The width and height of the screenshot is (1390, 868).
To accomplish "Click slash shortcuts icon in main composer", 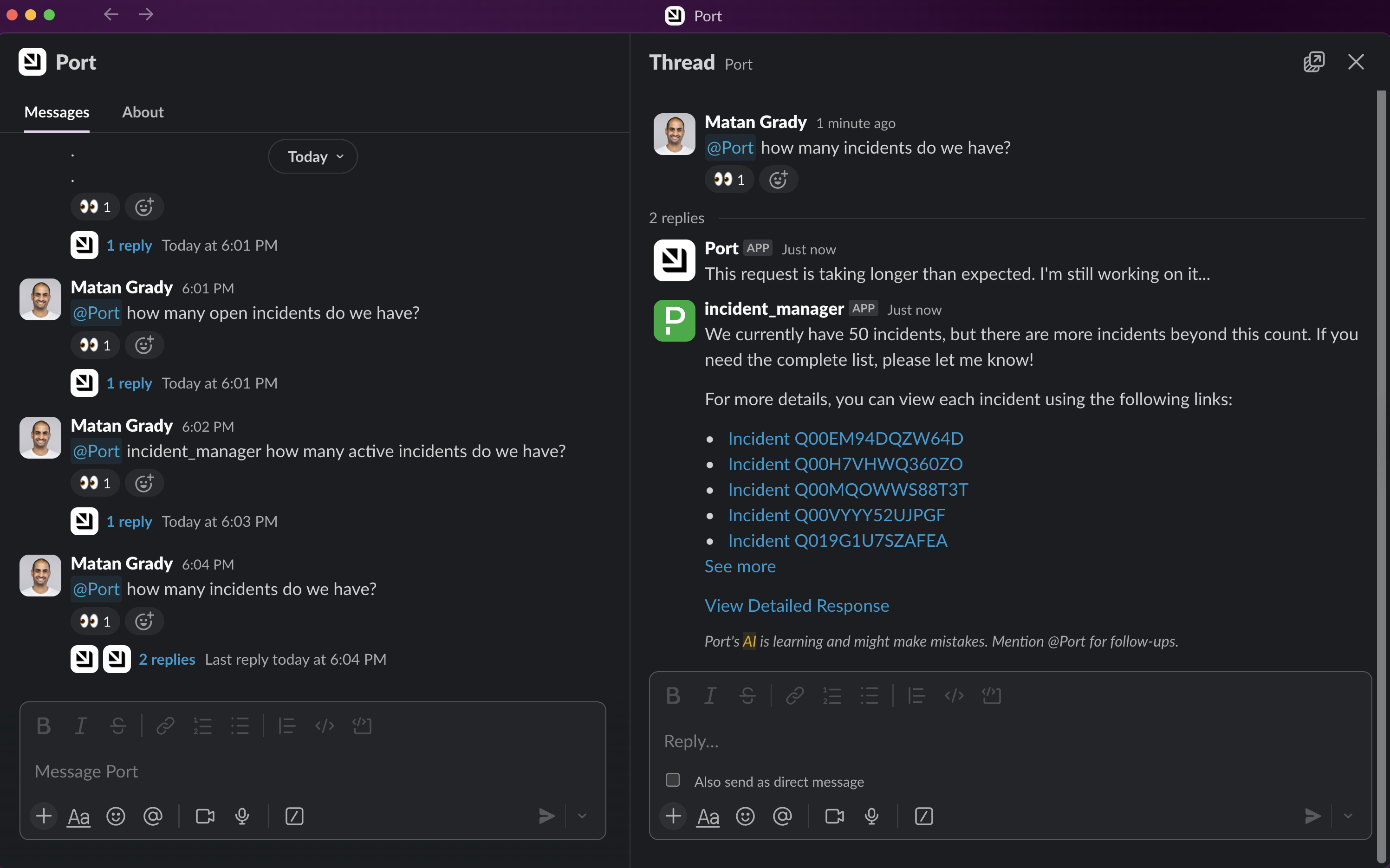I will [x=294, y=816].
